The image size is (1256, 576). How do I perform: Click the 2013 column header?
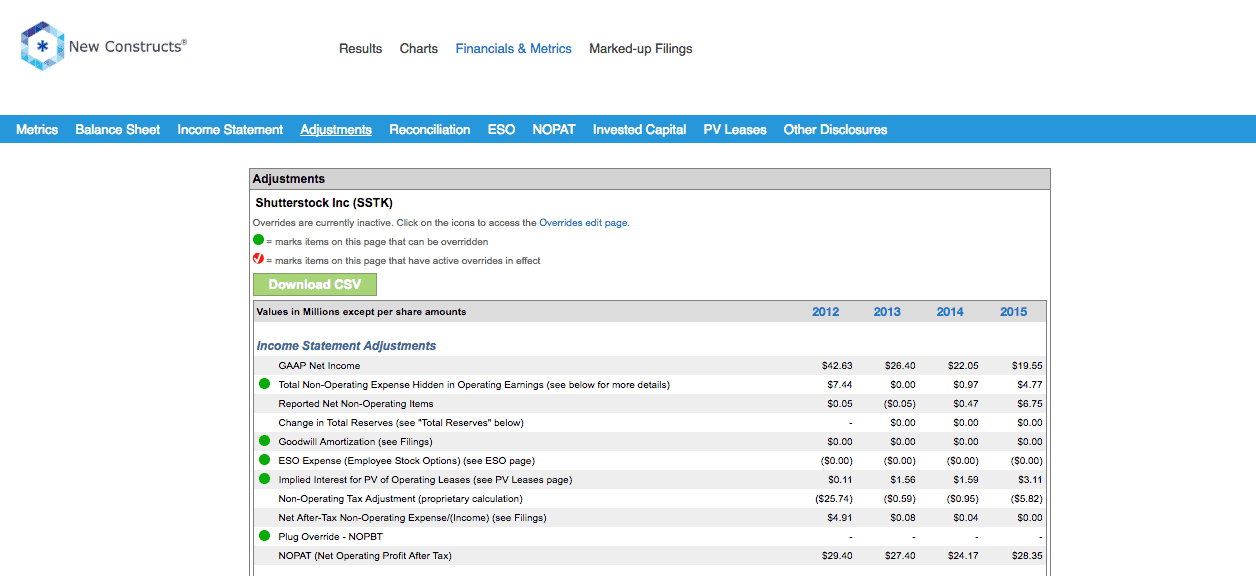click(x=887, y=312)
